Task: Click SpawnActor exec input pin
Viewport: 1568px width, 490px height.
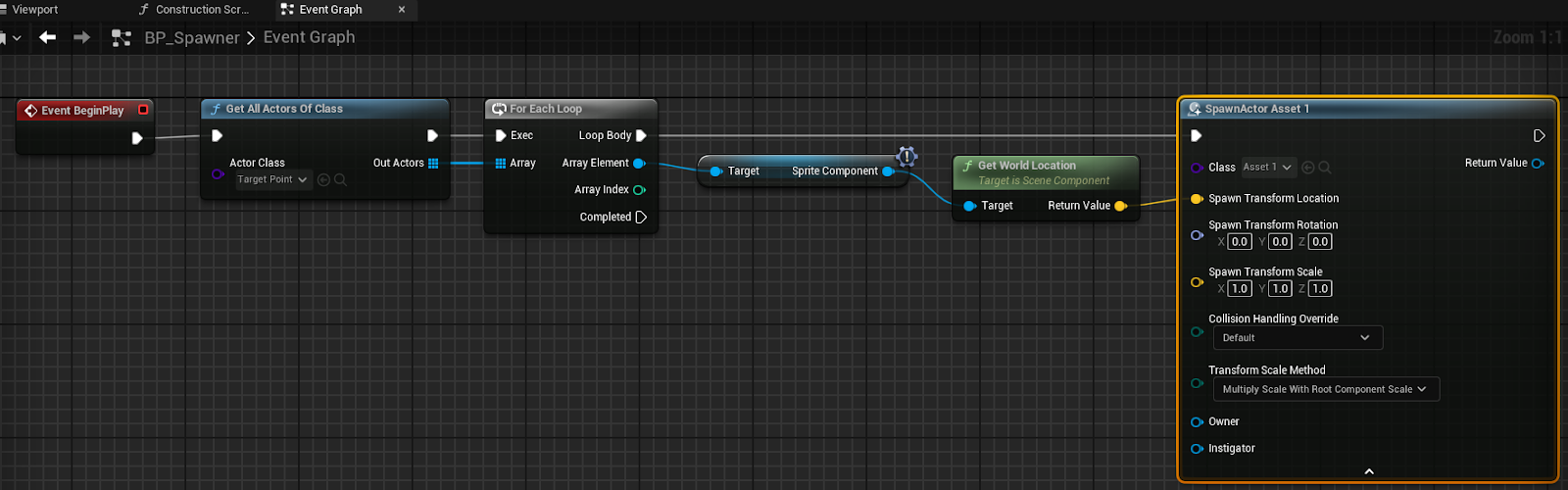Action: pos(1197,135)
